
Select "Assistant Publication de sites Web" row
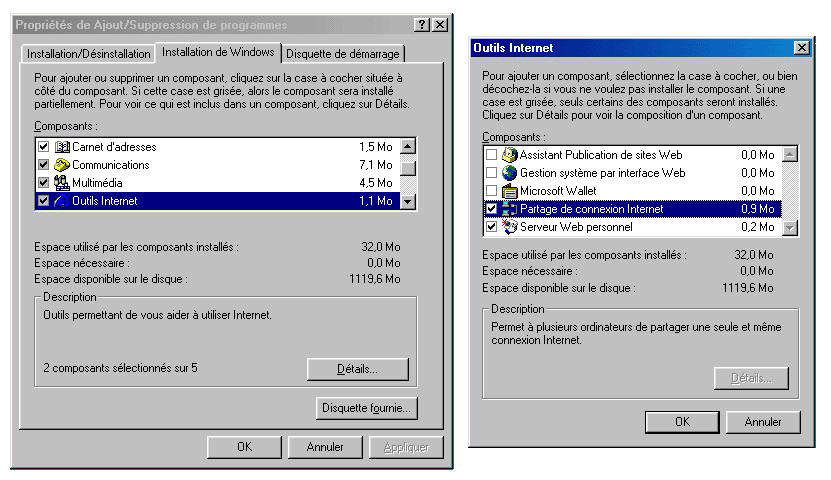[601, 155]
